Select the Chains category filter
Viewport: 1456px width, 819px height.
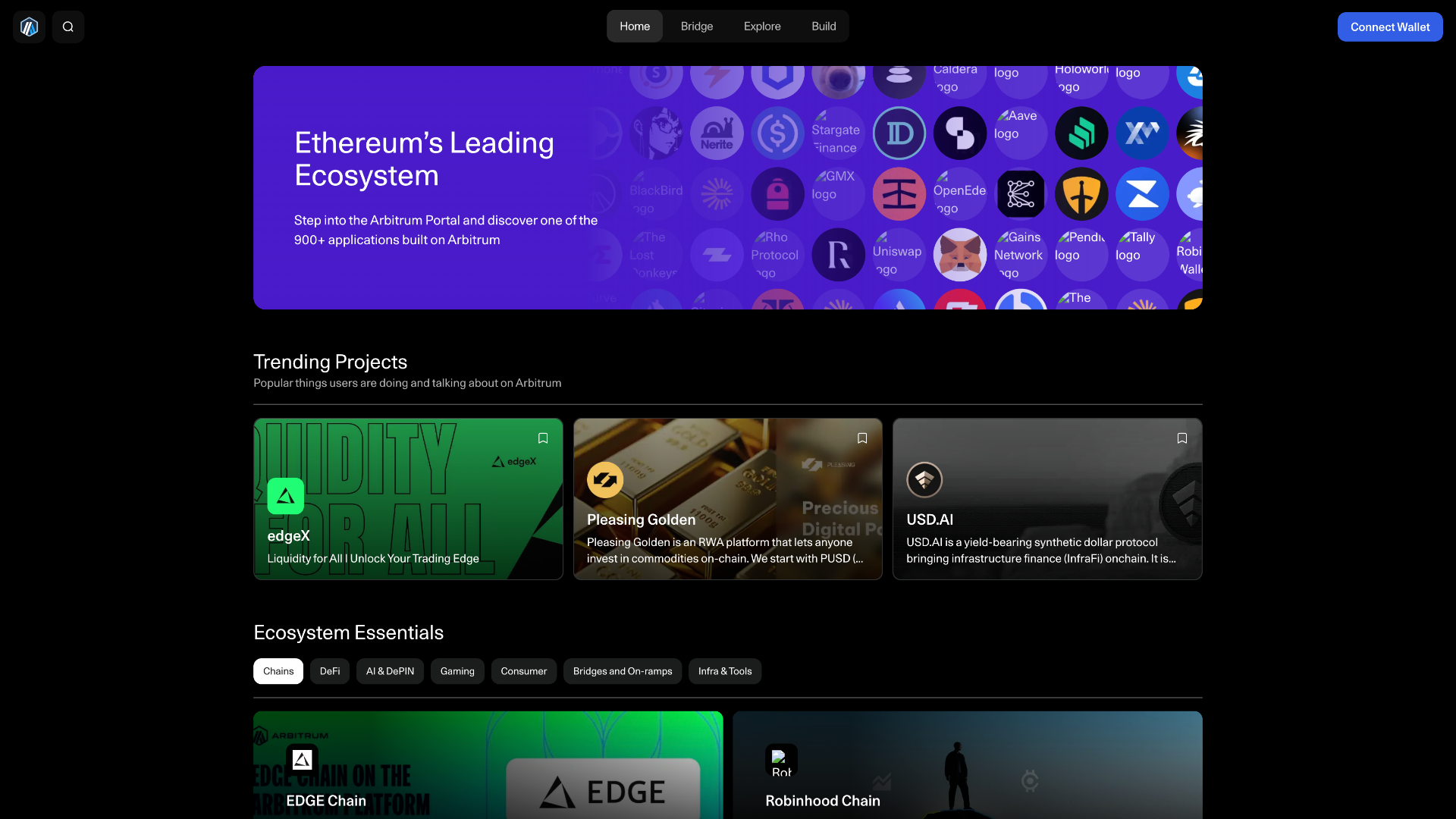point(278,671)
